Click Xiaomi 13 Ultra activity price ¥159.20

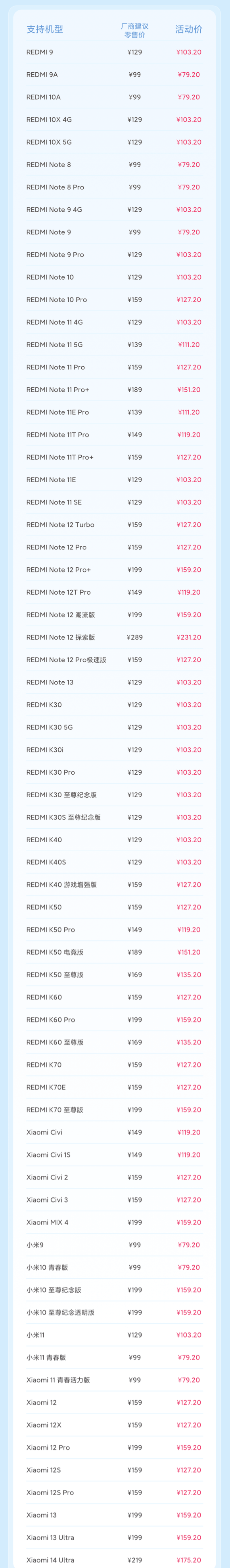pyautogui.click(x=189, y=1537)
